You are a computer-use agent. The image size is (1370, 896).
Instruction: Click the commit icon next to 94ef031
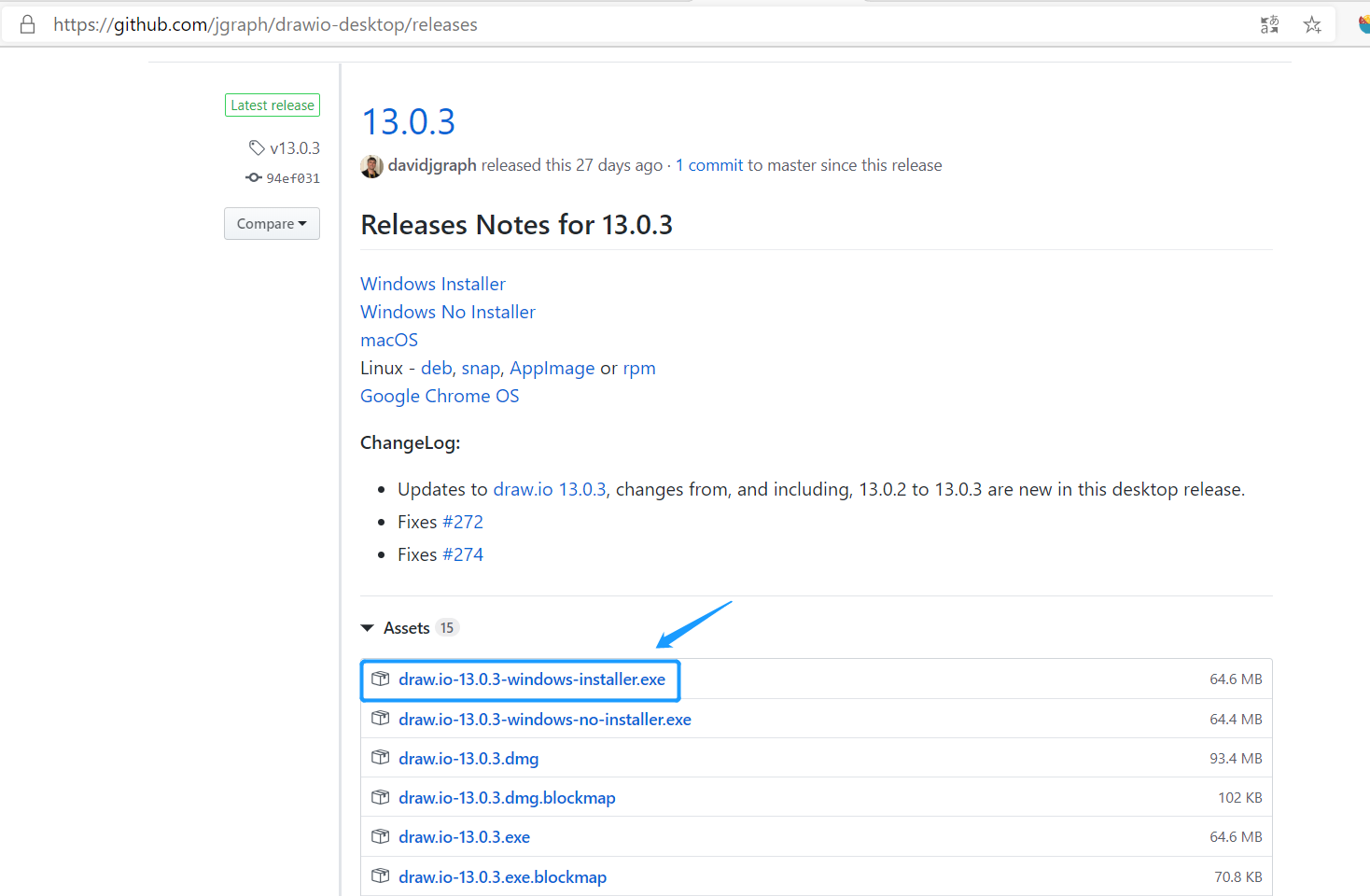(254, 177)
